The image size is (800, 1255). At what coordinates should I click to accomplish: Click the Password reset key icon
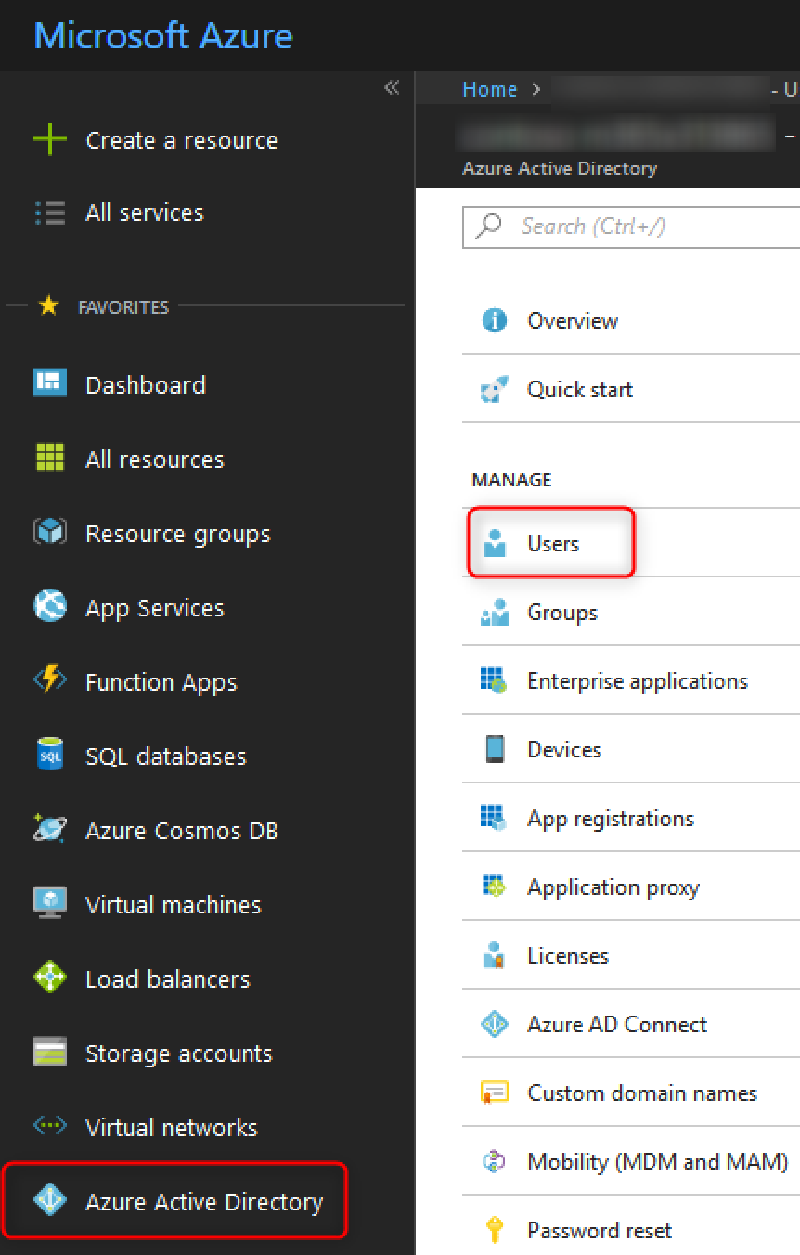pos(494,1229)
